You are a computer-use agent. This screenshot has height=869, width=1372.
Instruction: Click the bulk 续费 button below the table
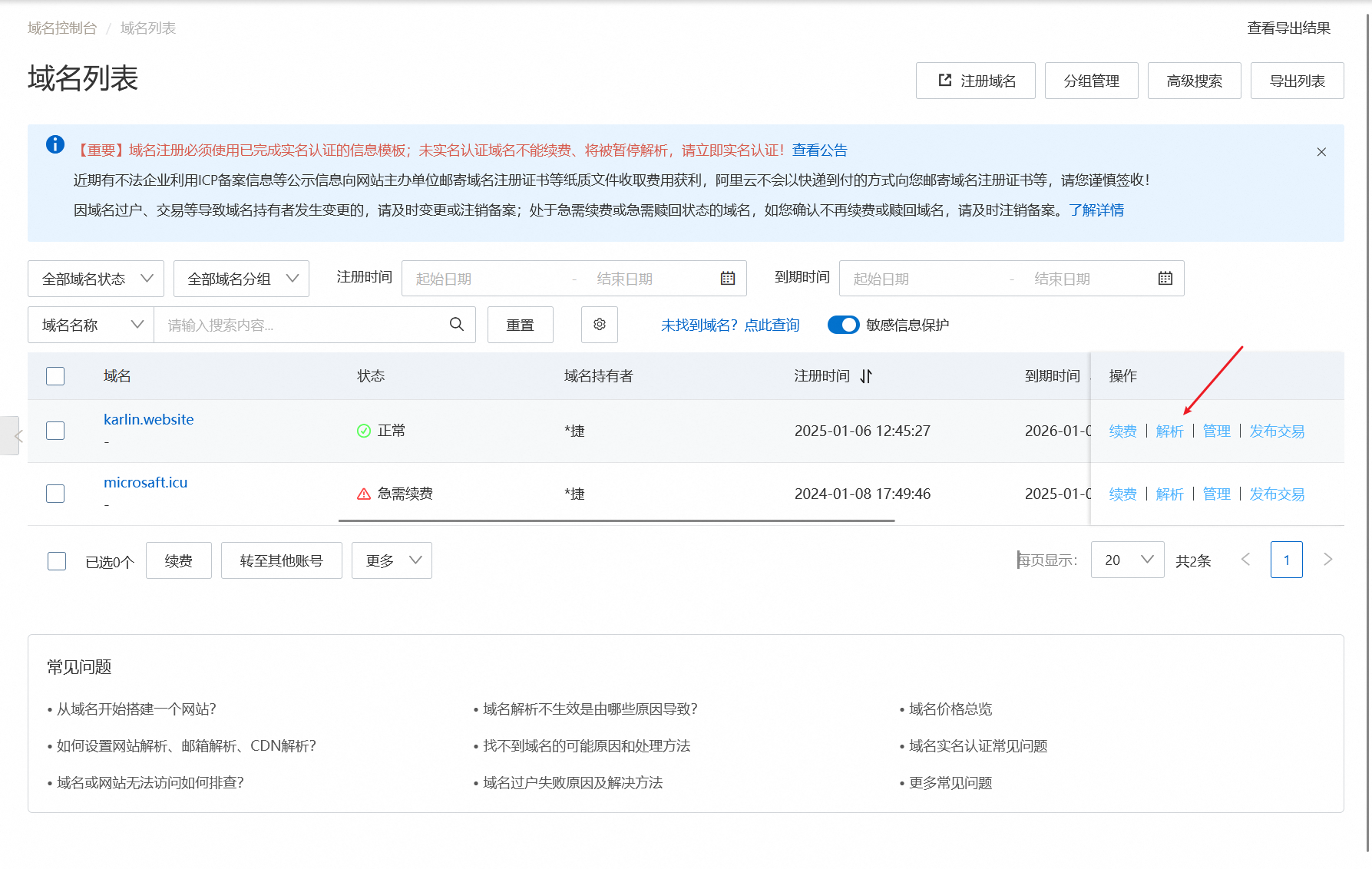point(179,560)
